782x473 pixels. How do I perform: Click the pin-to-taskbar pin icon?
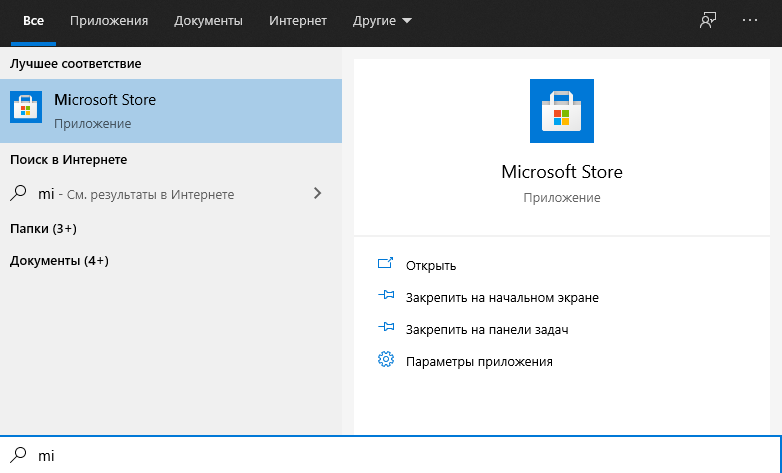coord(386,327)
